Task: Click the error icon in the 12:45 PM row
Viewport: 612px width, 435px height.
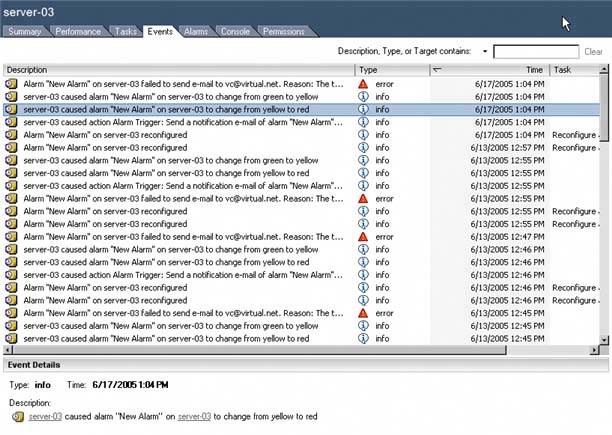Action: [x=364, y=313]
